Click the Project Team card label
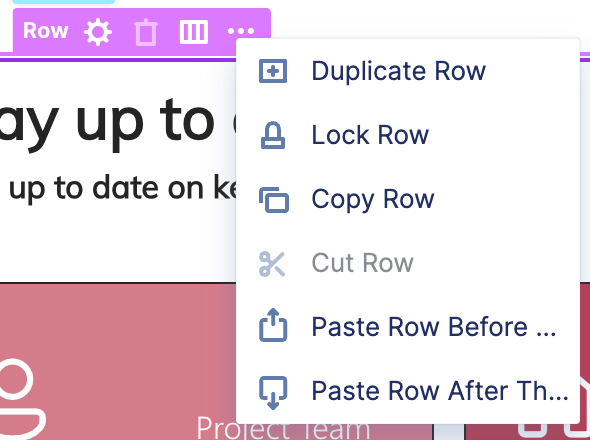Image resolution: width=590 pixels, height=440 pixels. (x=283, y=428)
